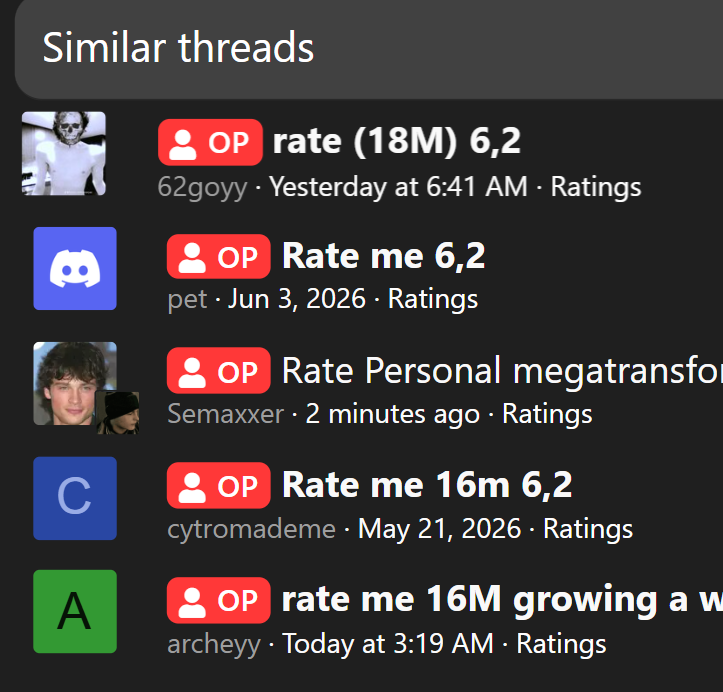The width and height of the screenshot is (723, 692).
Task: Visit the archeyy user profile
Action: (214, 644)
